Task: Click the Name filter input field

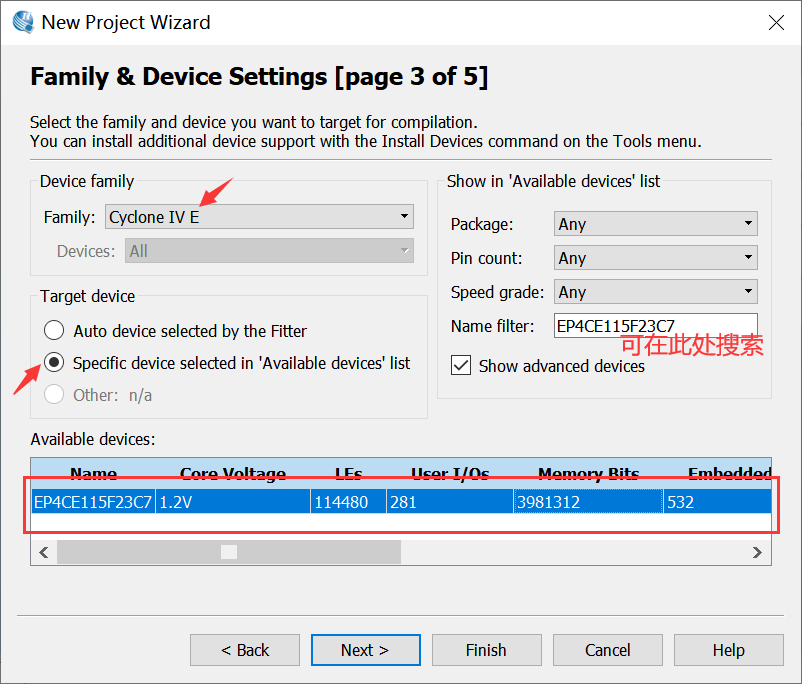Action: click(x=655, y=325)
